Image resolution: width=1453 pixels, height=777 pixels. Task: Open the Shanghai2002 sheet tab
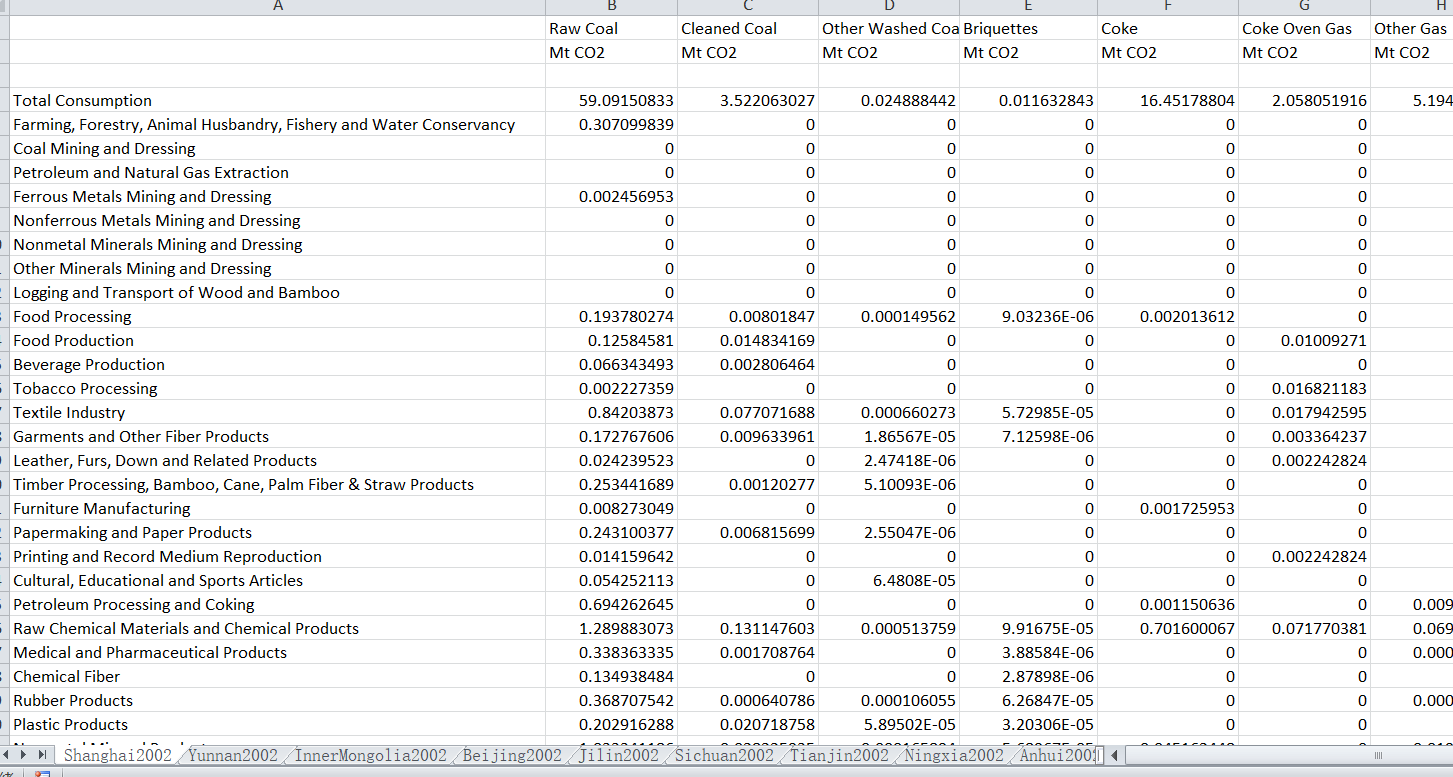click(x=118, y=755)
